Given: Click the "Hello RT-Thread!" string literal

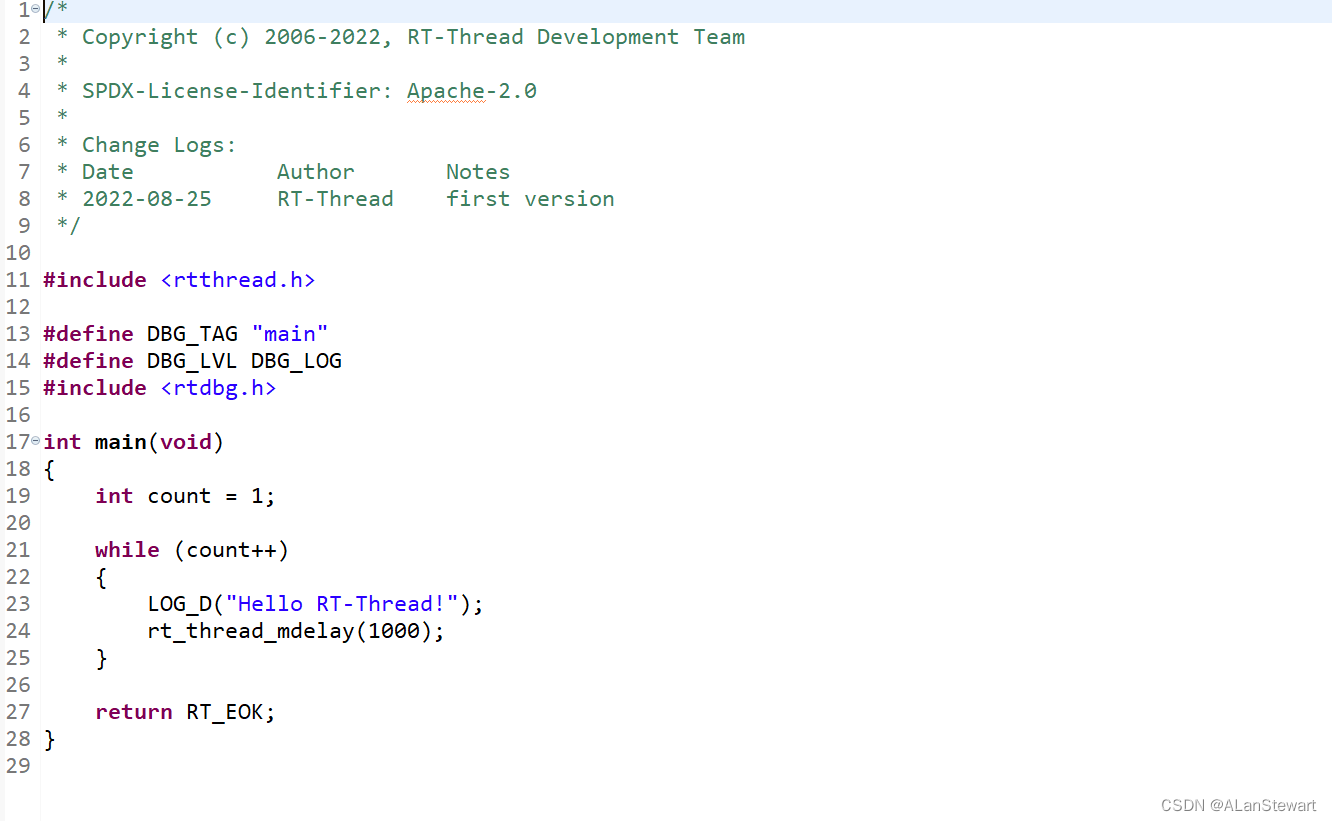Looking at the screenshot, I should [342, 604].
